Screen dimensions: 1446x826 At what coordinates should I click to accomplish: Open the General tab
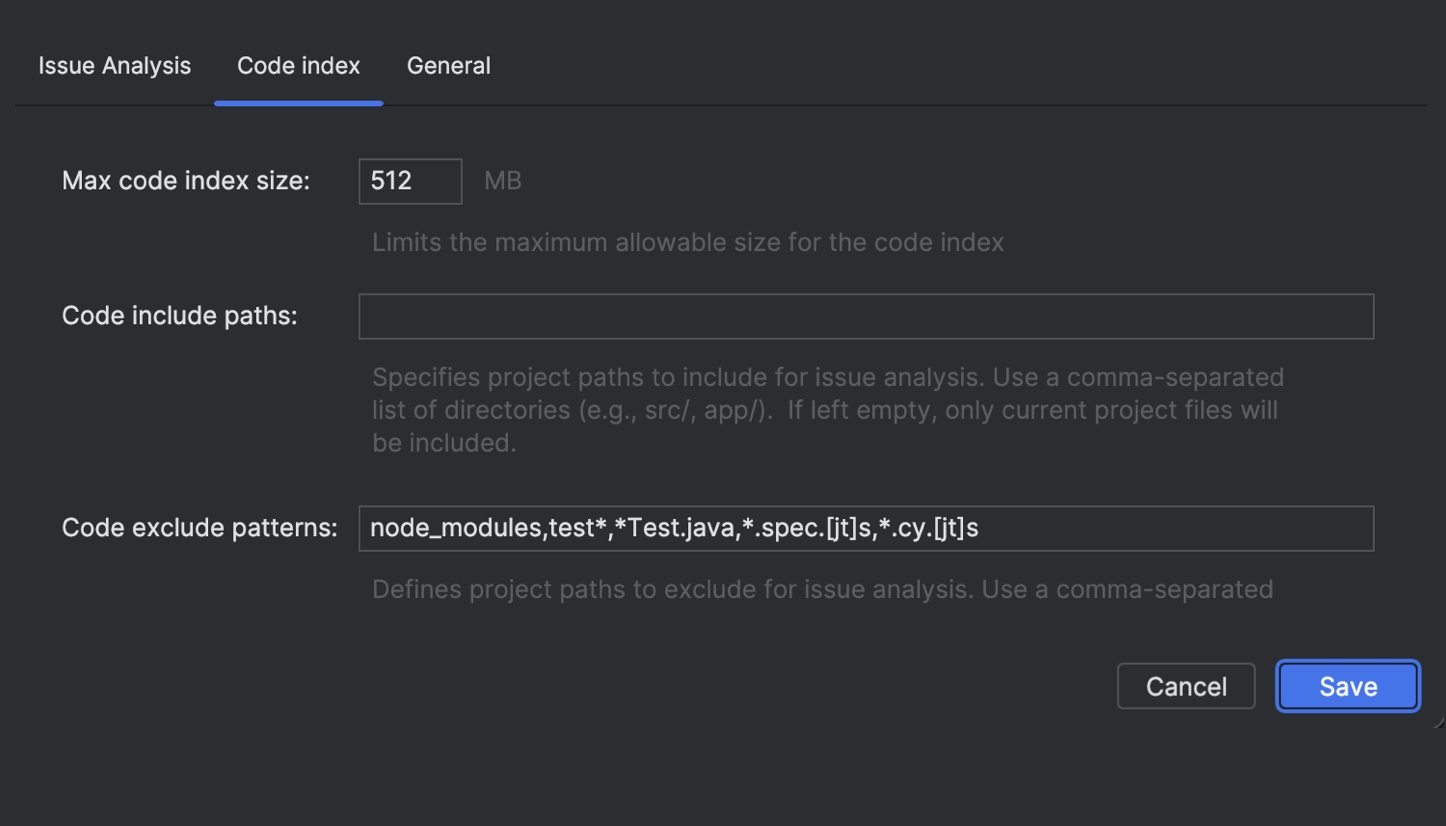[x=448, y=66]
